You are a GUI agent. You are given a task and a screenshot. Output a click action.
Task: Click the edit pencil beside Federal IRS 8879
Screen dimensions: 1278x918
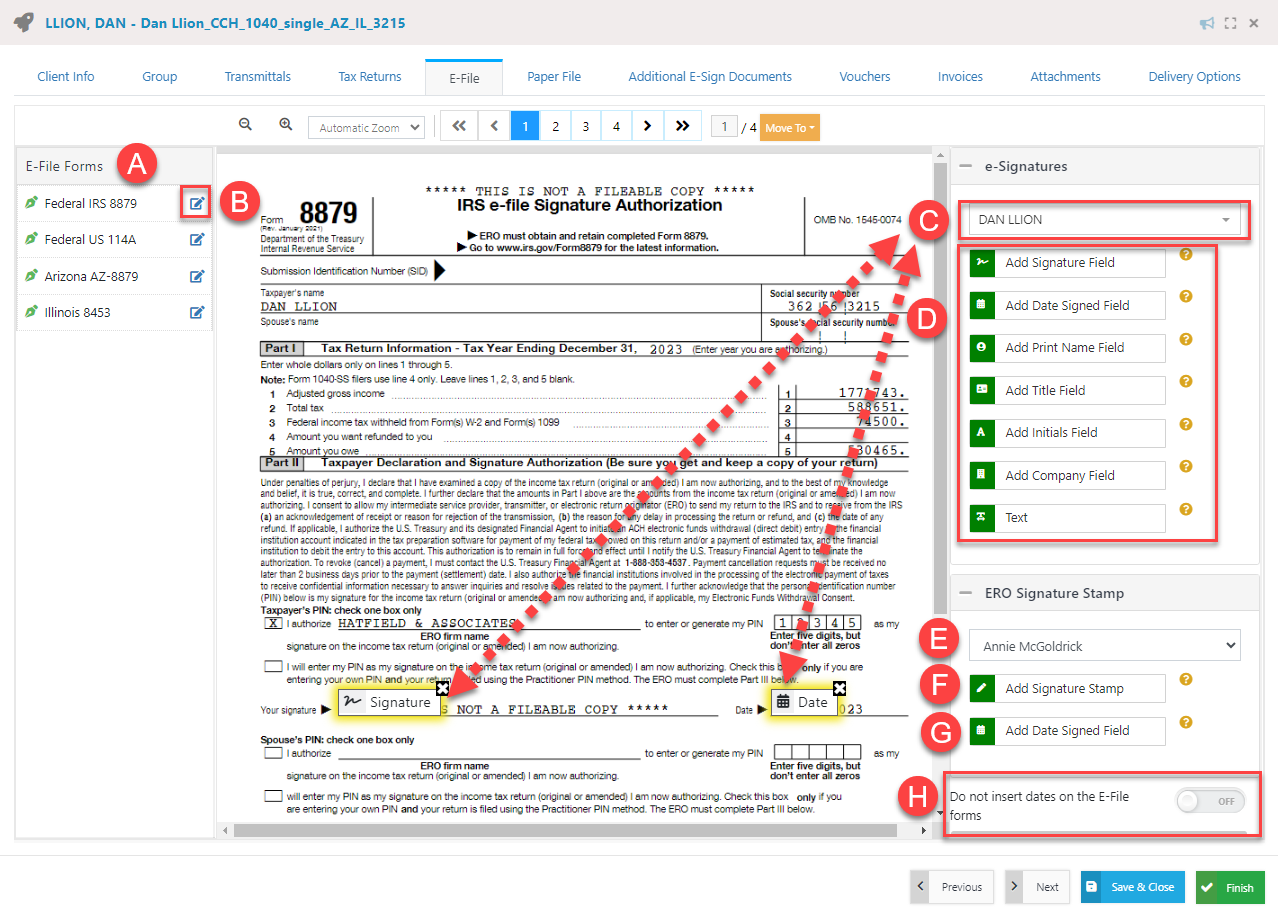(197, 202)
